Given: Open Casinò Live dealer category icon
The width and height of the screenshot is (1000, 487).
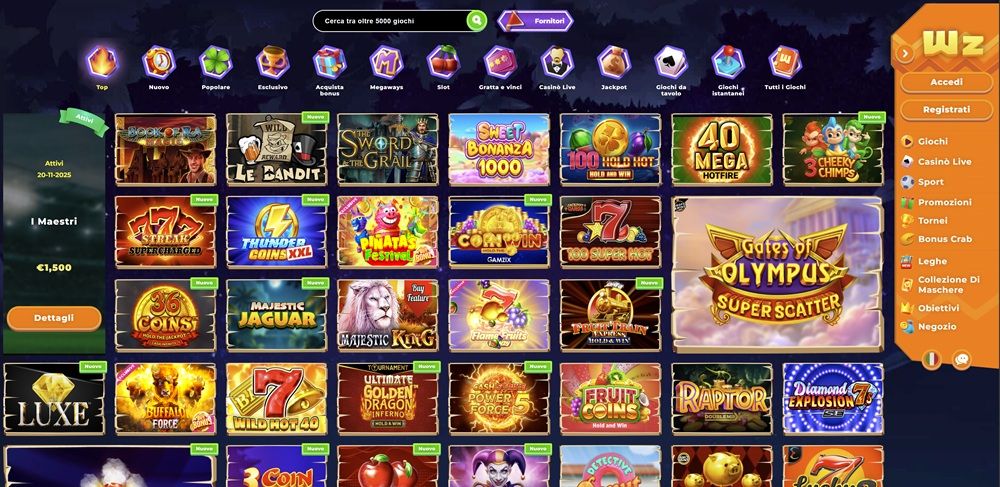Looking at the screenshot, I should [x=557, y=62].
